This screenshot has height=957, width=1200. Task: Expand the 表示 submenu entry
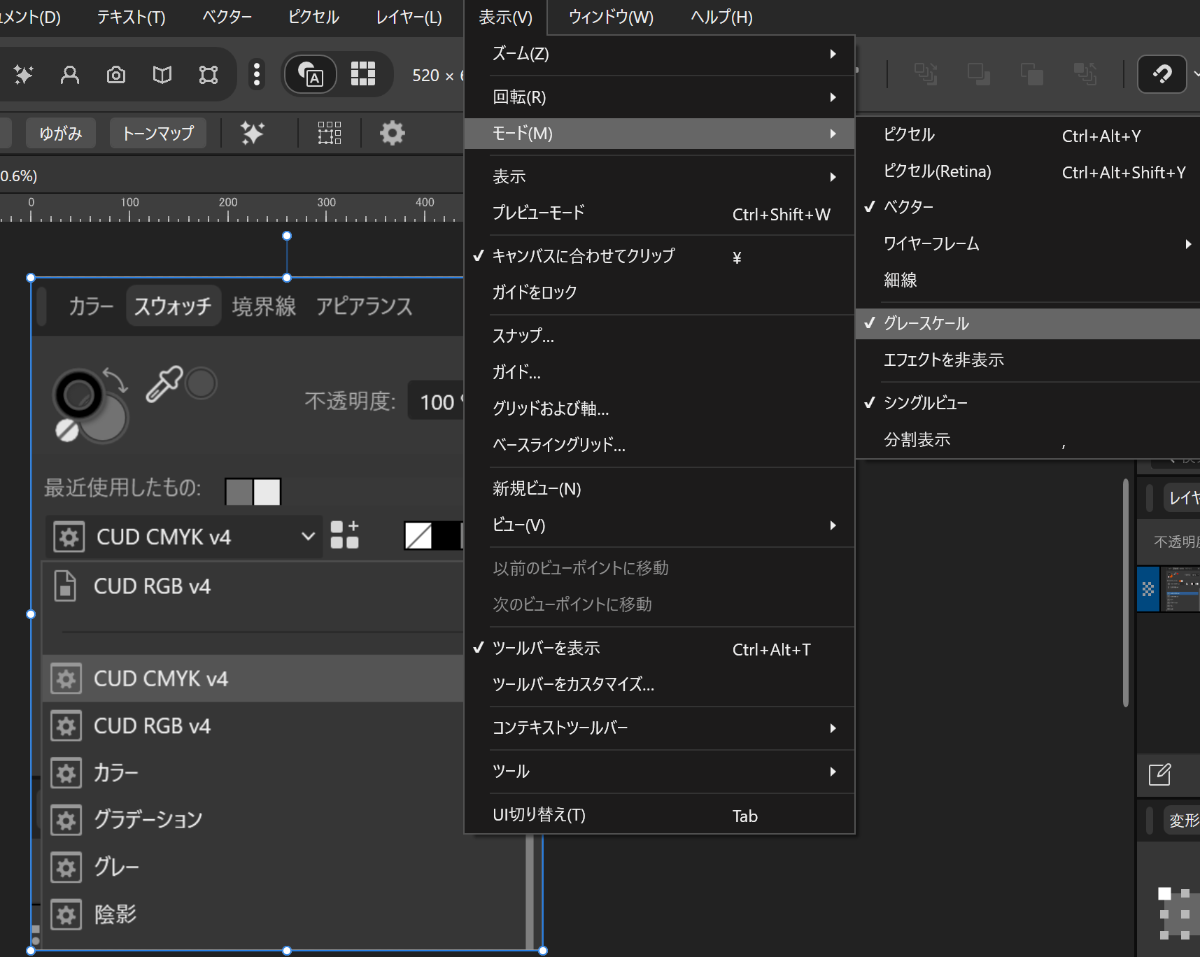660,177
